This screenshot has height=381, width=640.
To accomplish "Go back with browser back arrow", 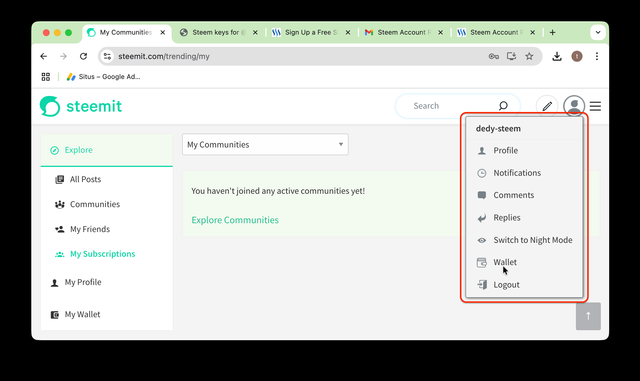I will 44,56.
